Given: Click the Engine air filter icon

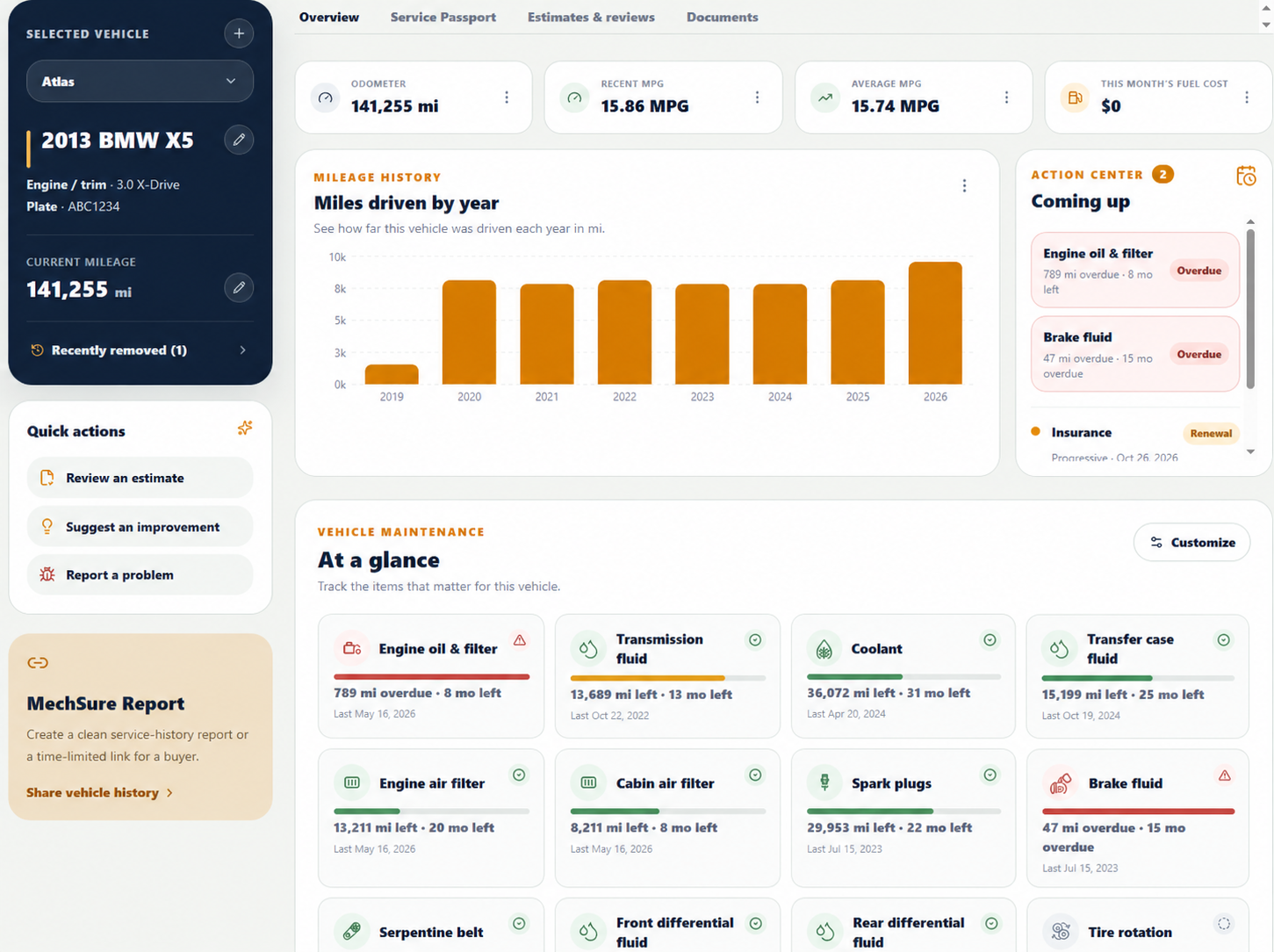Looking at the screenshot, I should [352, 783].
